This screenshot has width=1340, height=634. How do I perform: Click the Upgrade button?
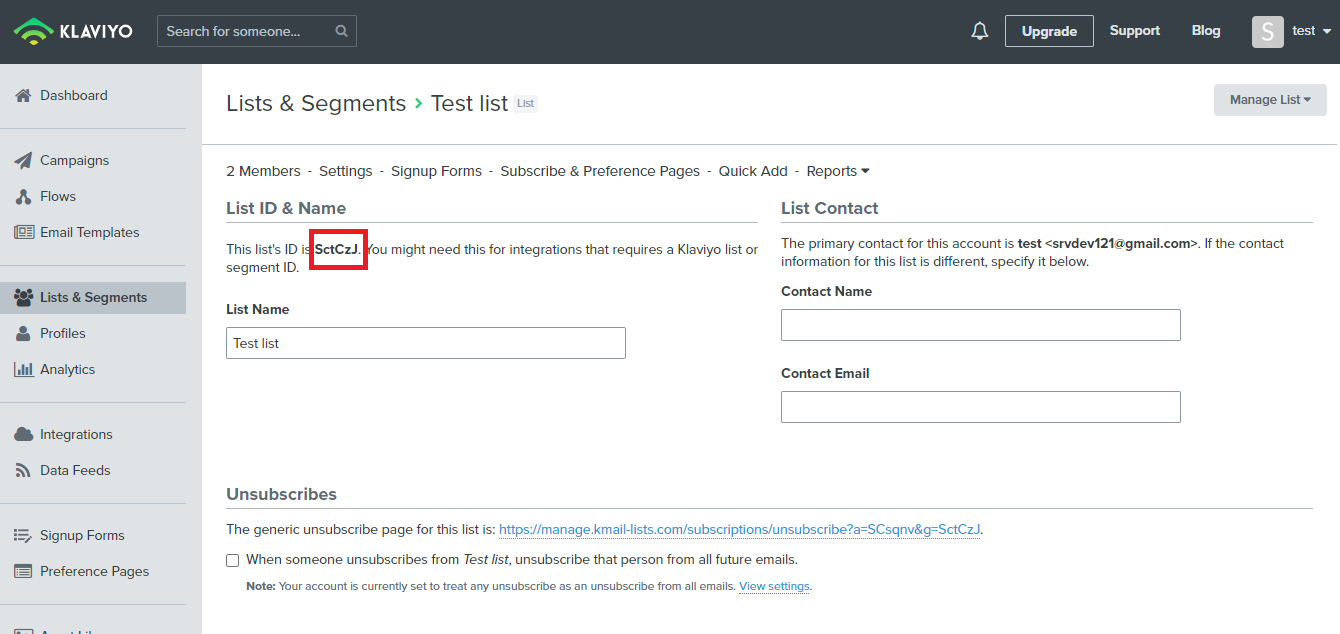tap(1049, 31)
